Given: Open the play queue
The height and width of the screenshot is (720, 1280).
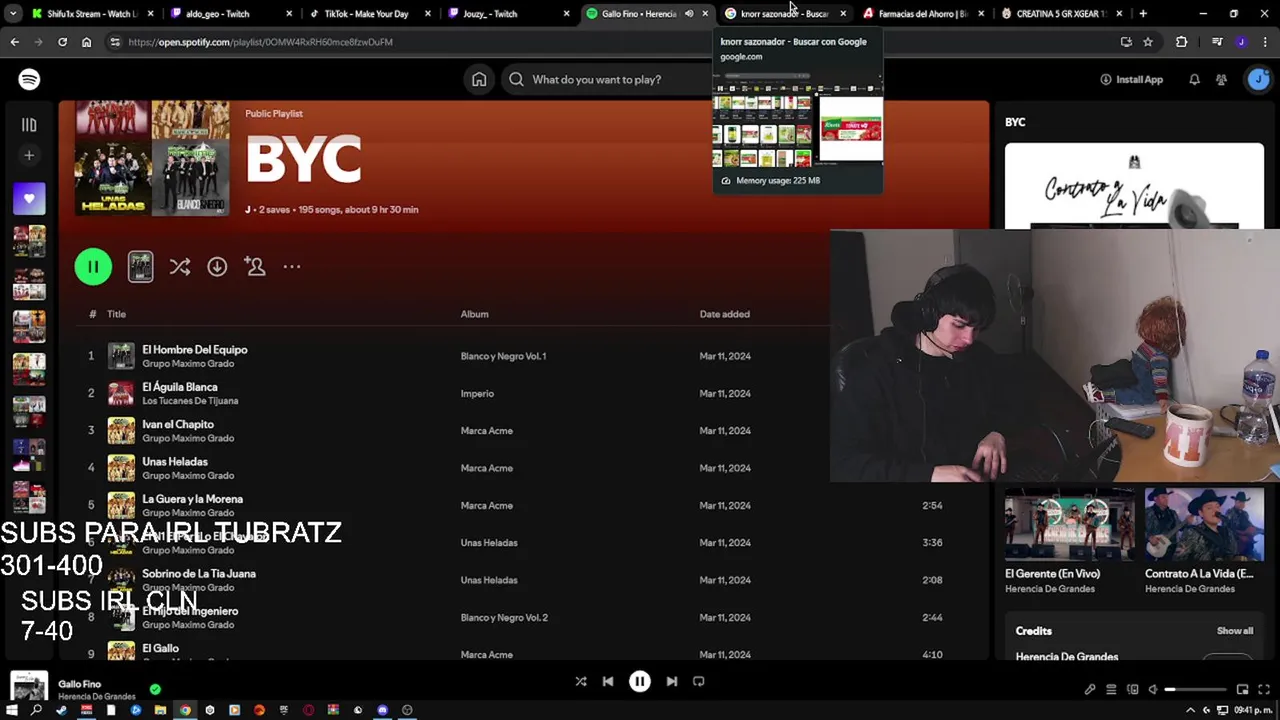Looking at the screenshot, I should [x=1111, y=689].
